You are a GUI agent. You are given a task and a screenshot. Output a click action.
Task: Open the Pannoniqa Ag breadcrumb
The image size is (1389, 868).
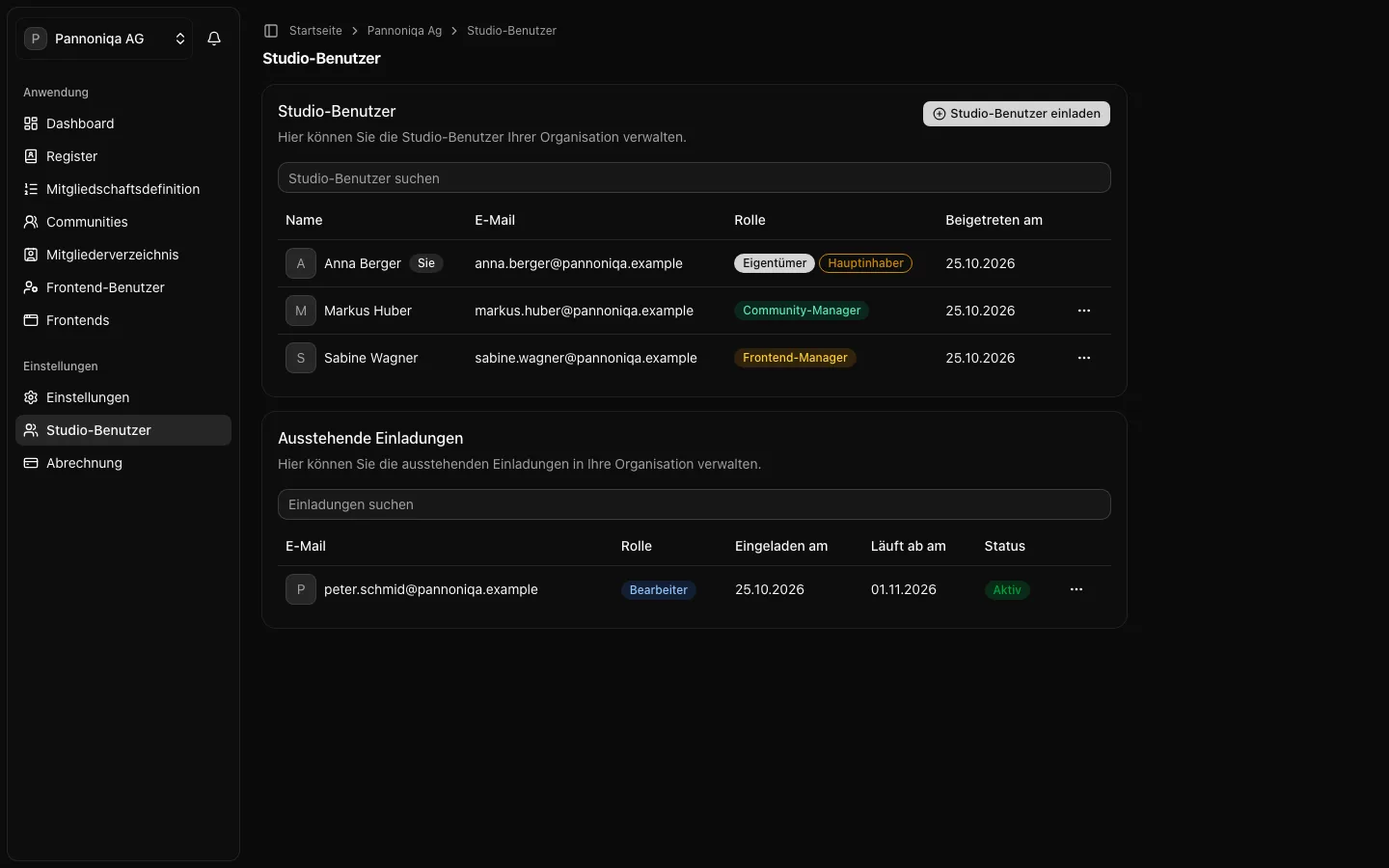pos(404,31)
